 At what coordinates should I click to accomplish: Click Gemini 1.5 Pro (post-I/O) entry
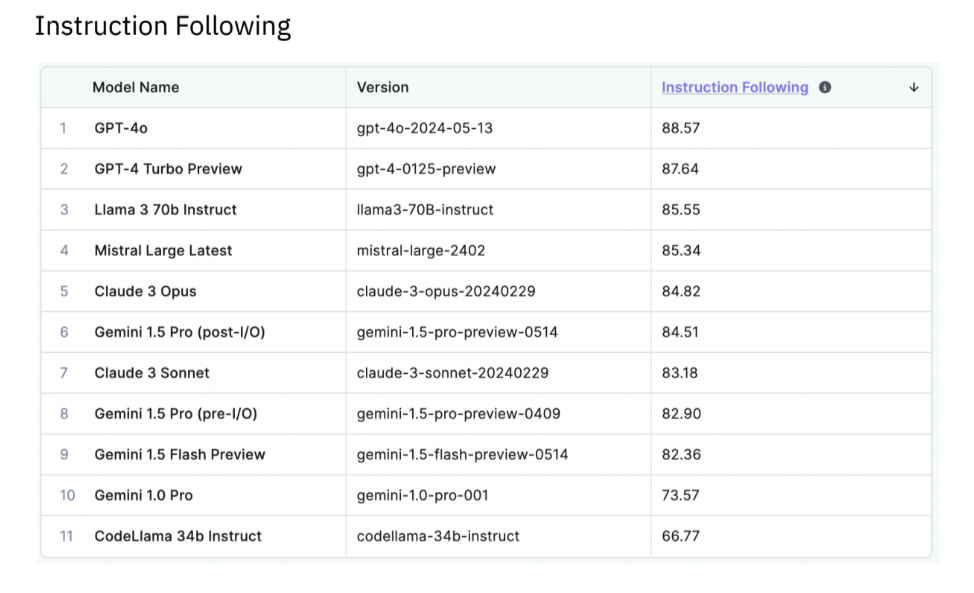coord(180,332)
